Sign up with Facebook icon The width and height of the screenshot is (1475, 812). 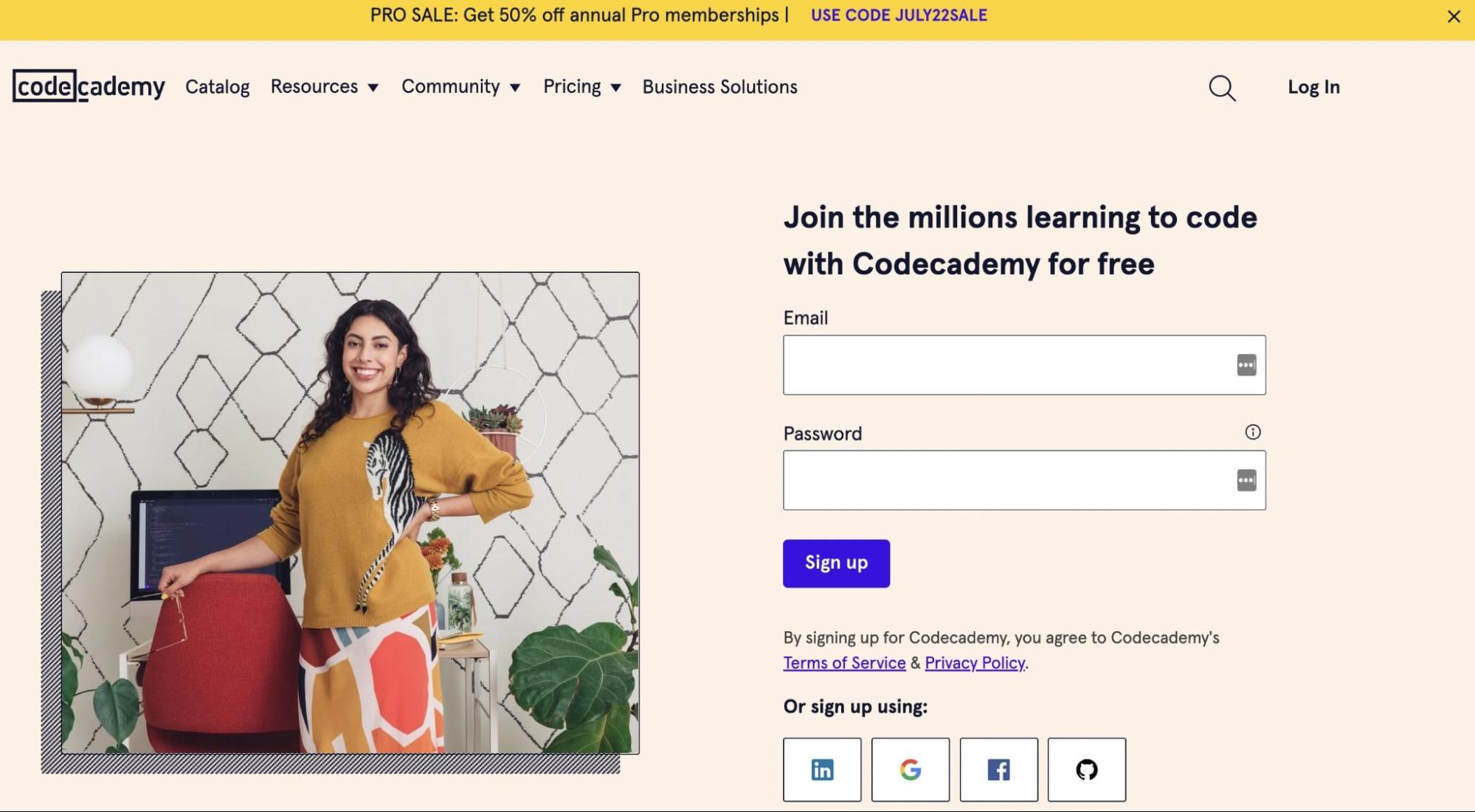click(x=998, y=769)
